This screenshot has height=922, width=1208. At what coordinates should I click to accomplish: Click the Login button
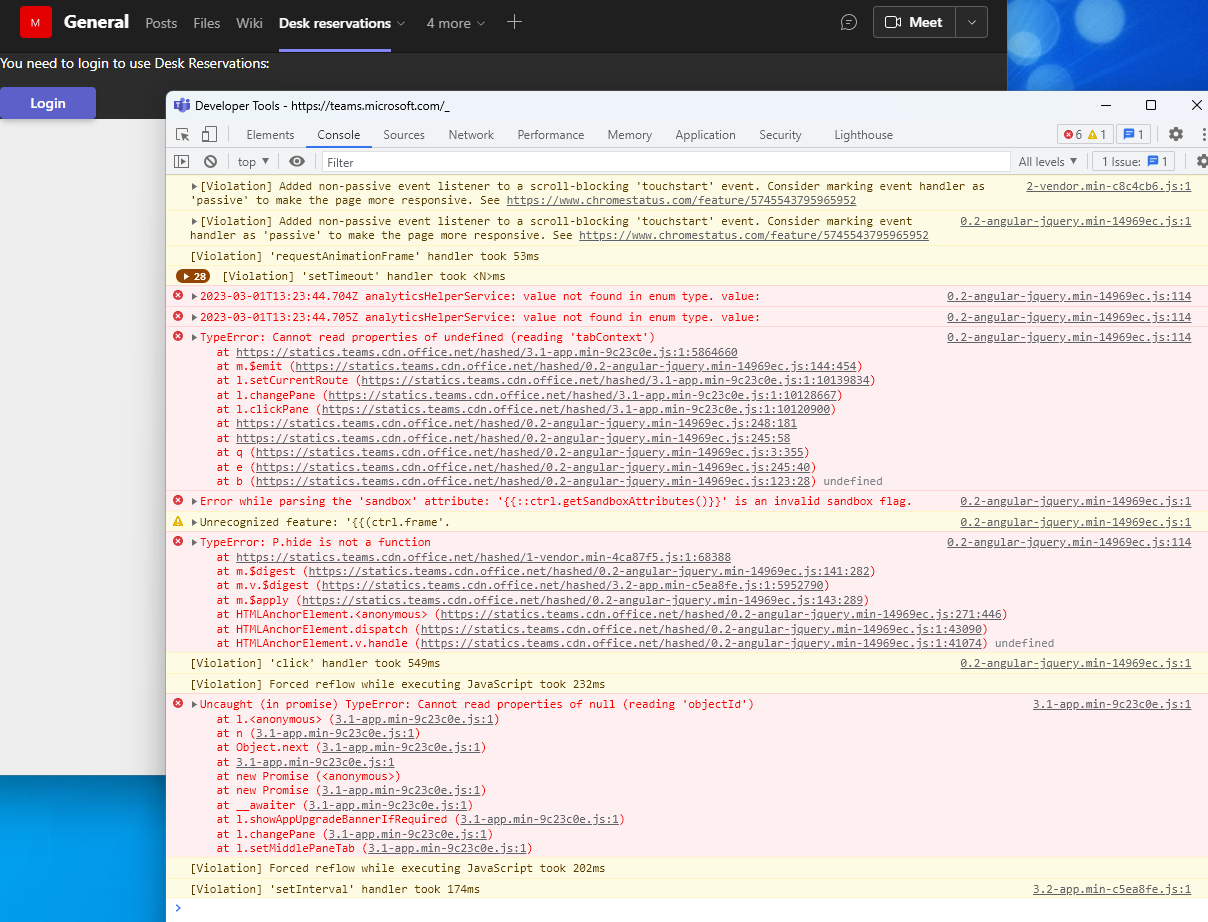tap(48, 103)
